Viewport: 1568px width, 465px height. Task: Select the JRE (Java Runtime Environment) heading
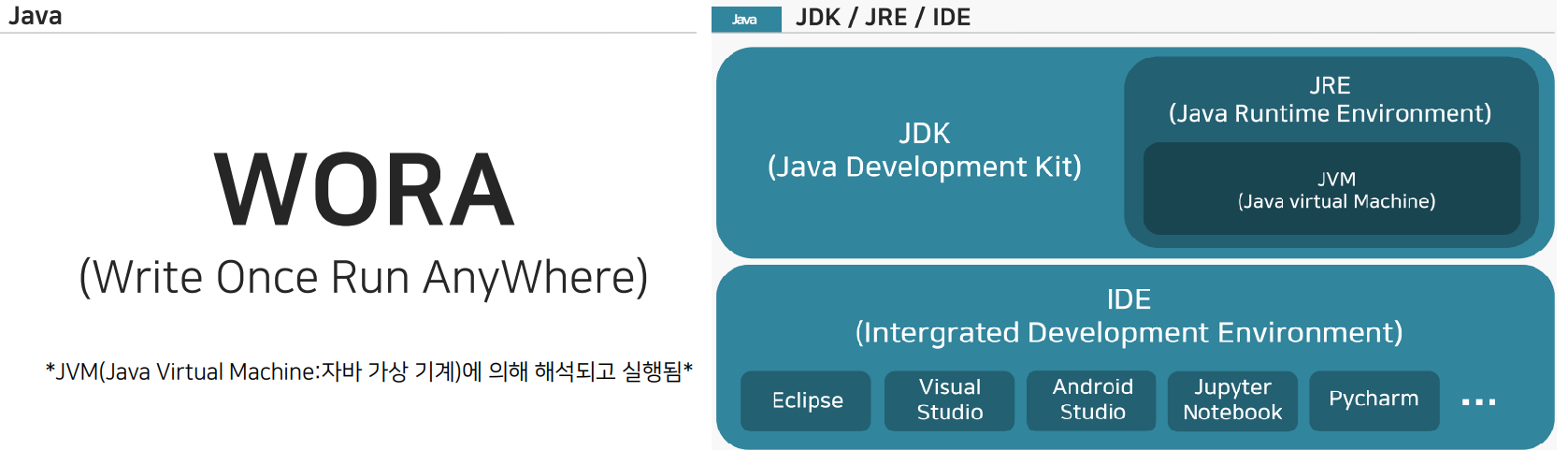click(x=1330, y=100)
